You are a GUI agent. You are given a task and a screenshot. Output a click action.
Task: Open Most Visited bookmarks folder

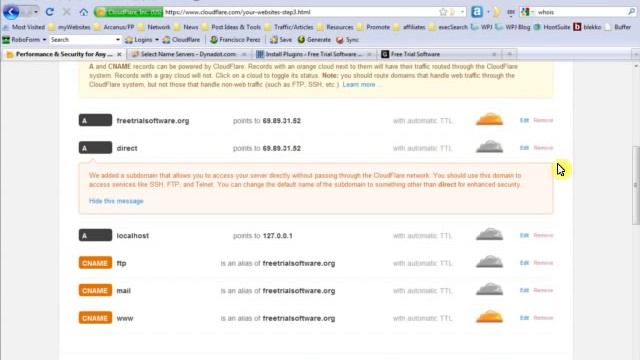tap(24, 27)
